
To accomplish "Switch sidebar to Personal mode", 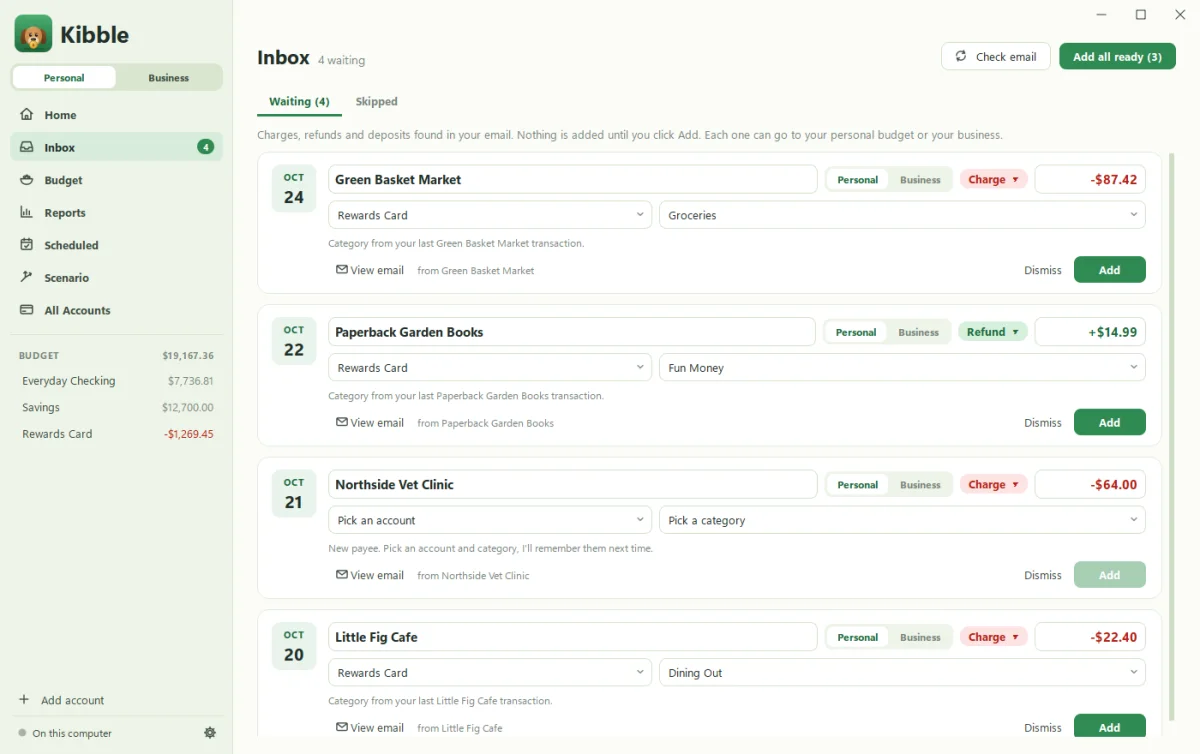I will [64, 78].
